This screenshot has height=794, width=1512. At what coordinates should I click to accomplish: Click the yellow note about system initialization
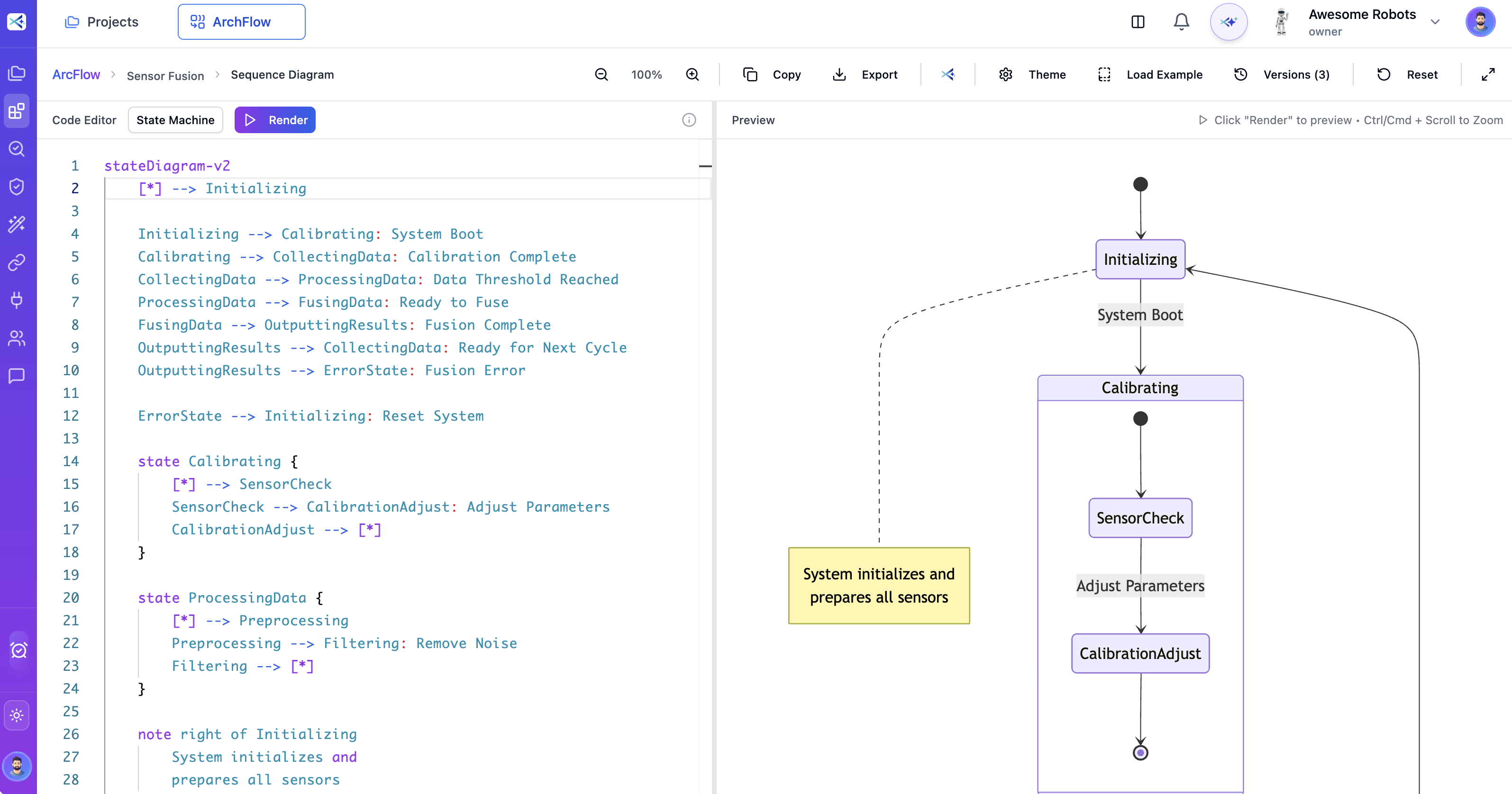point(879,586)
